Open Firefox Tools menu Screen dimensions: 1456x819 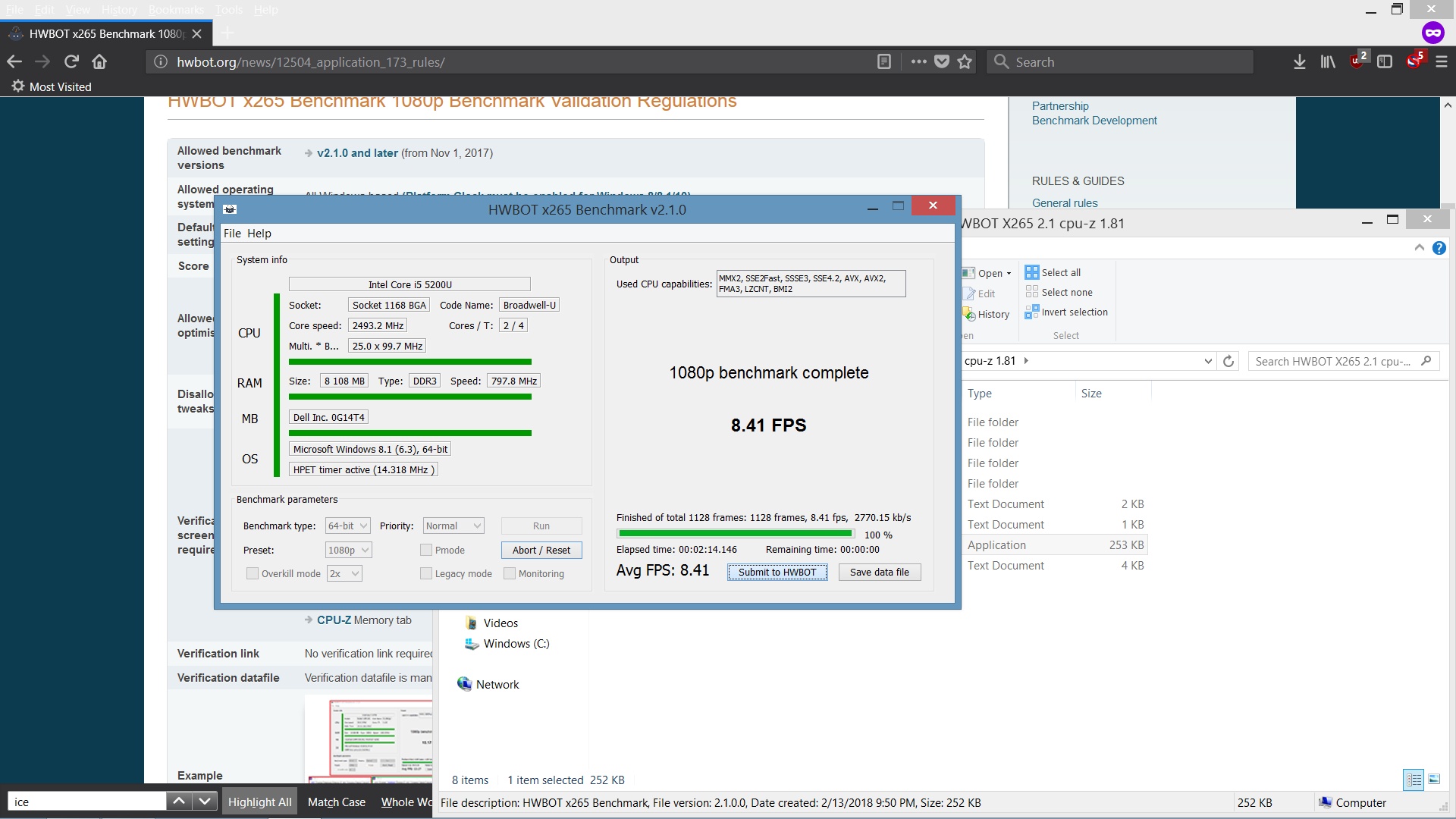228,9
